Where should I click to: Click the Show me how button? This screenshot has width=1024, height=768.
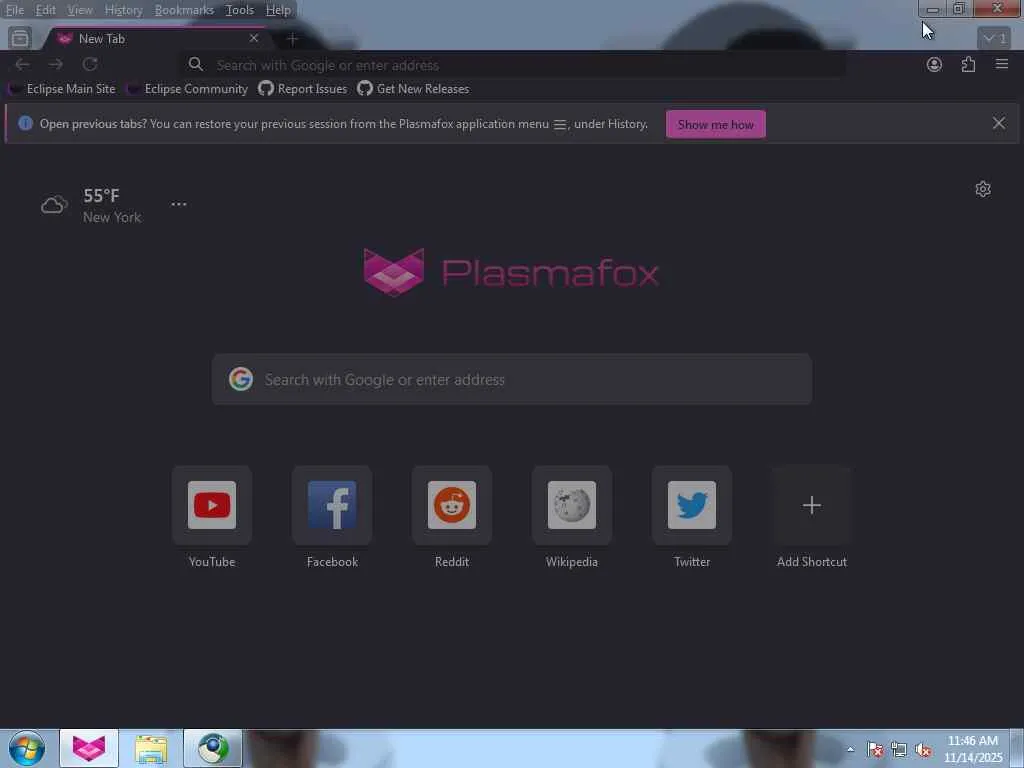coord(716,124)
